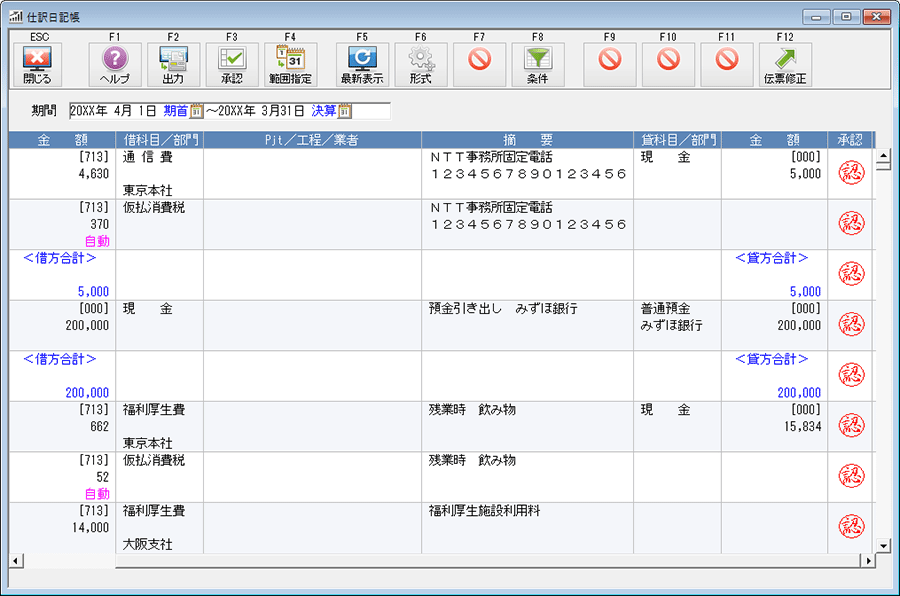This screenshot has height=596, width=900.
Task: Open the F12 伝票修正 slip correction
Action: pyautogui.click(x=785, y=64)
